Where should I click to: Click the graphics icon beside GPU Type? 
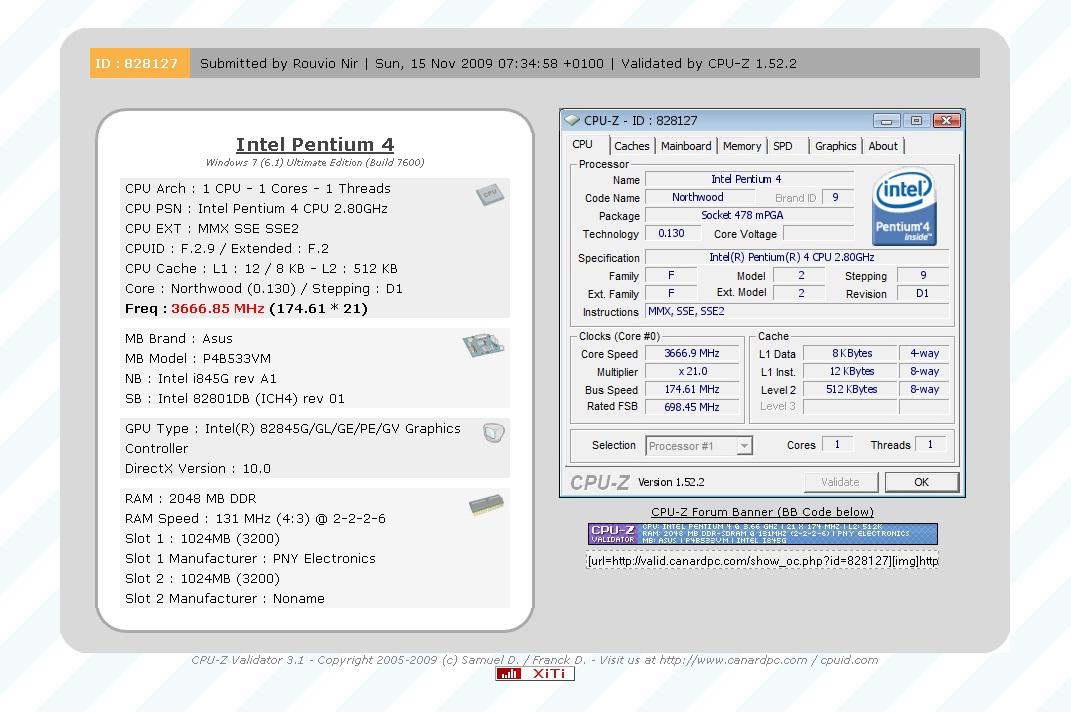coord(493,433)
